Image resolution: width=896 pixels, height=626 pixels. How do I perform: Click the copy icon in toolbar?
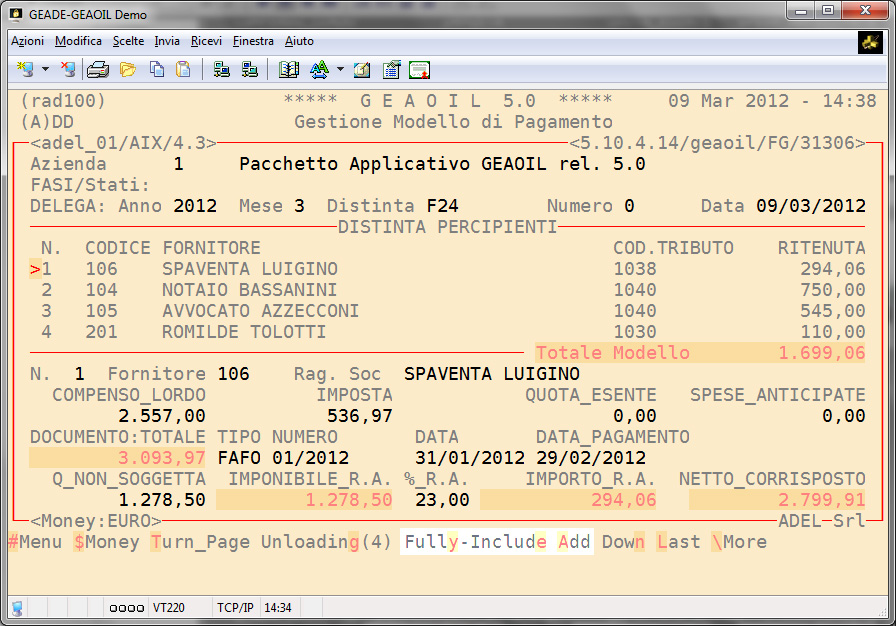[x=157, y=70]
